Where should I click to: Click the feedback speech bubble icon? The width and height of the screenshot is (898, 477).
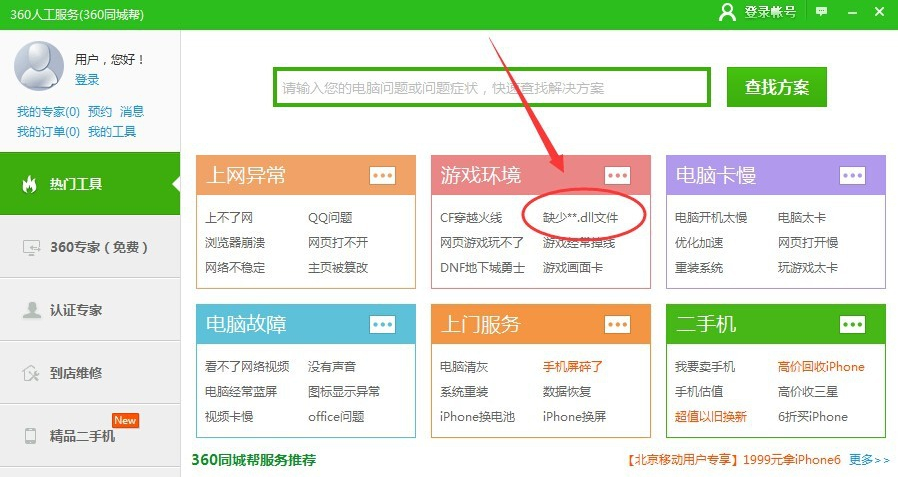click(822, 11)
